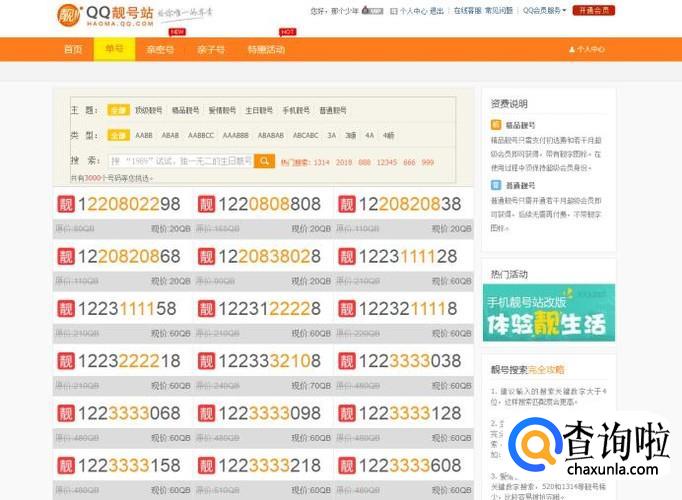Click 靓 icon beside 1223111128

point(347,256)
